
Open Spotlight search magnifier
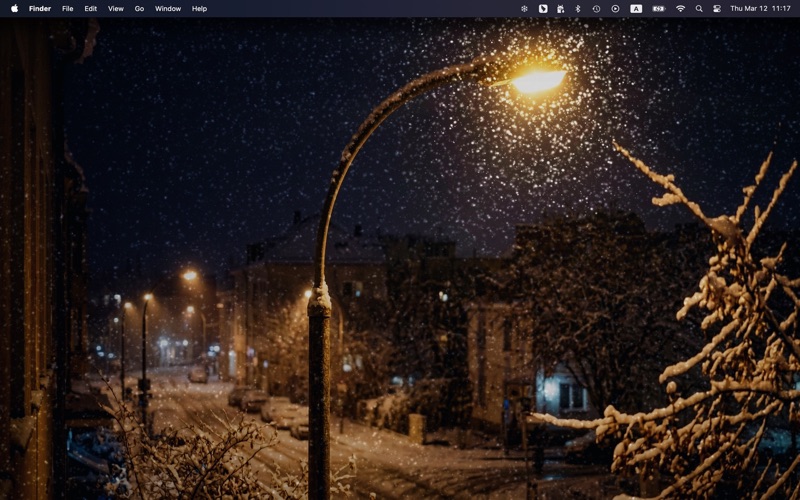[x=699, y=8]
